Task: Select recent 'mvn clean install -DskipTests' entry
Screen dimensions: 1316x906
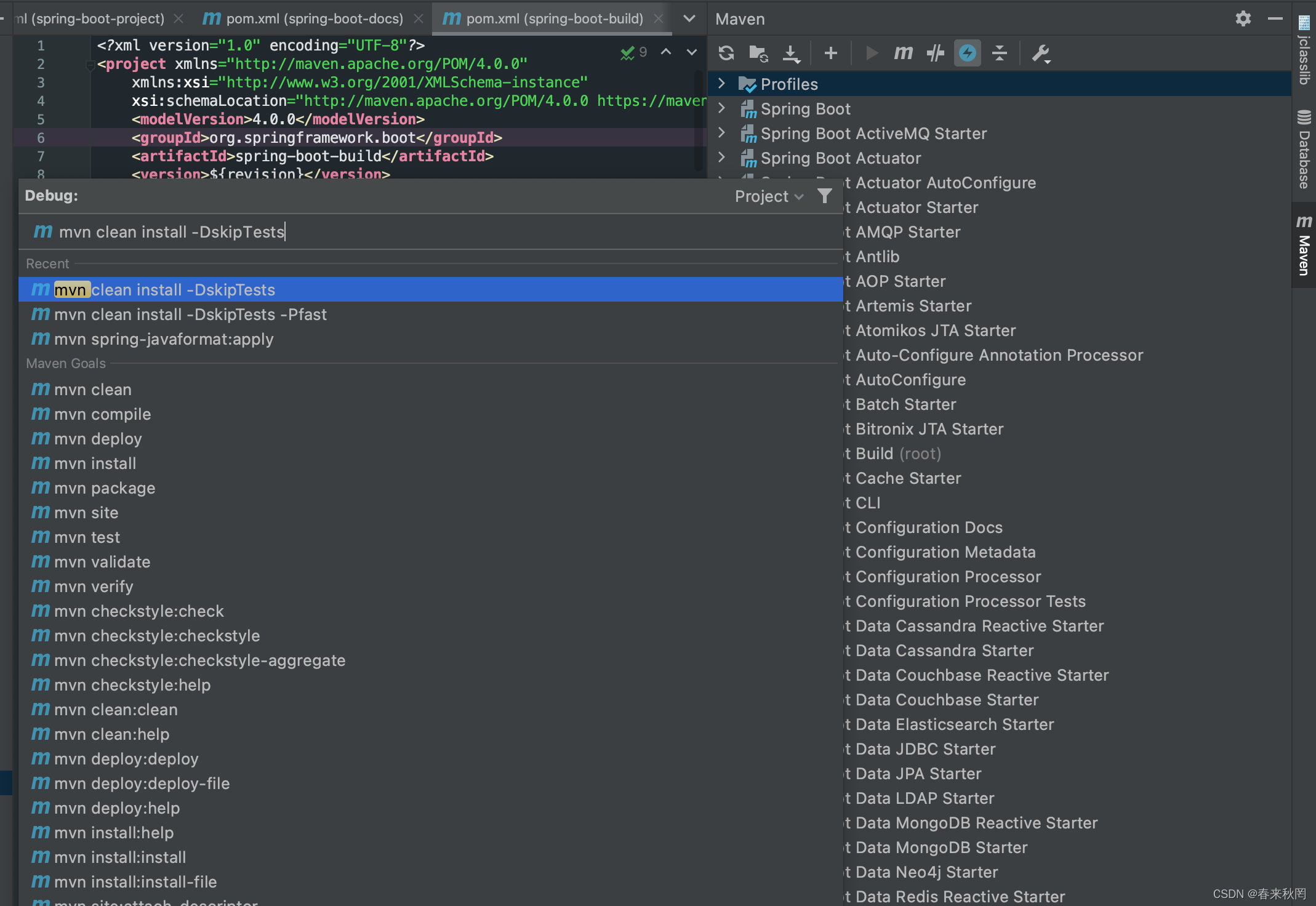Action: pyautogui.click(x=431, y=290)
